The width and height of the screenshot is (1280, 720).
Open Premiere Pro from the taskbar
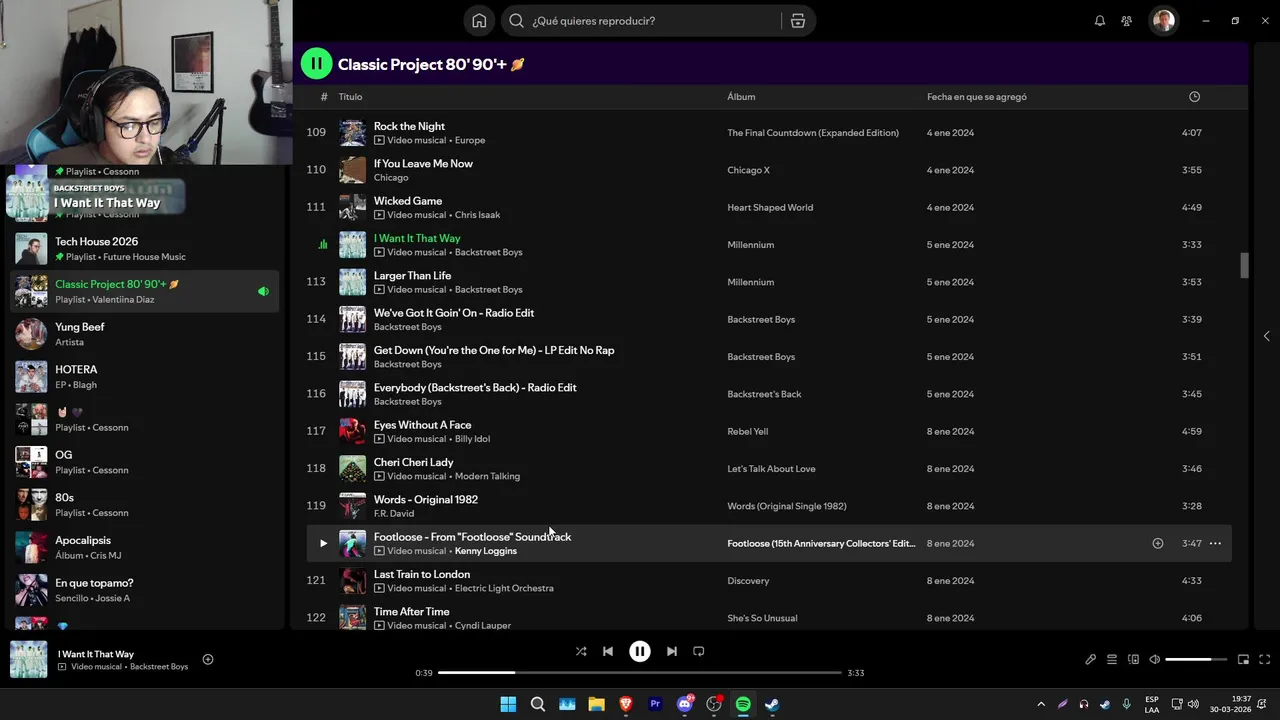[x=655, y=704]
